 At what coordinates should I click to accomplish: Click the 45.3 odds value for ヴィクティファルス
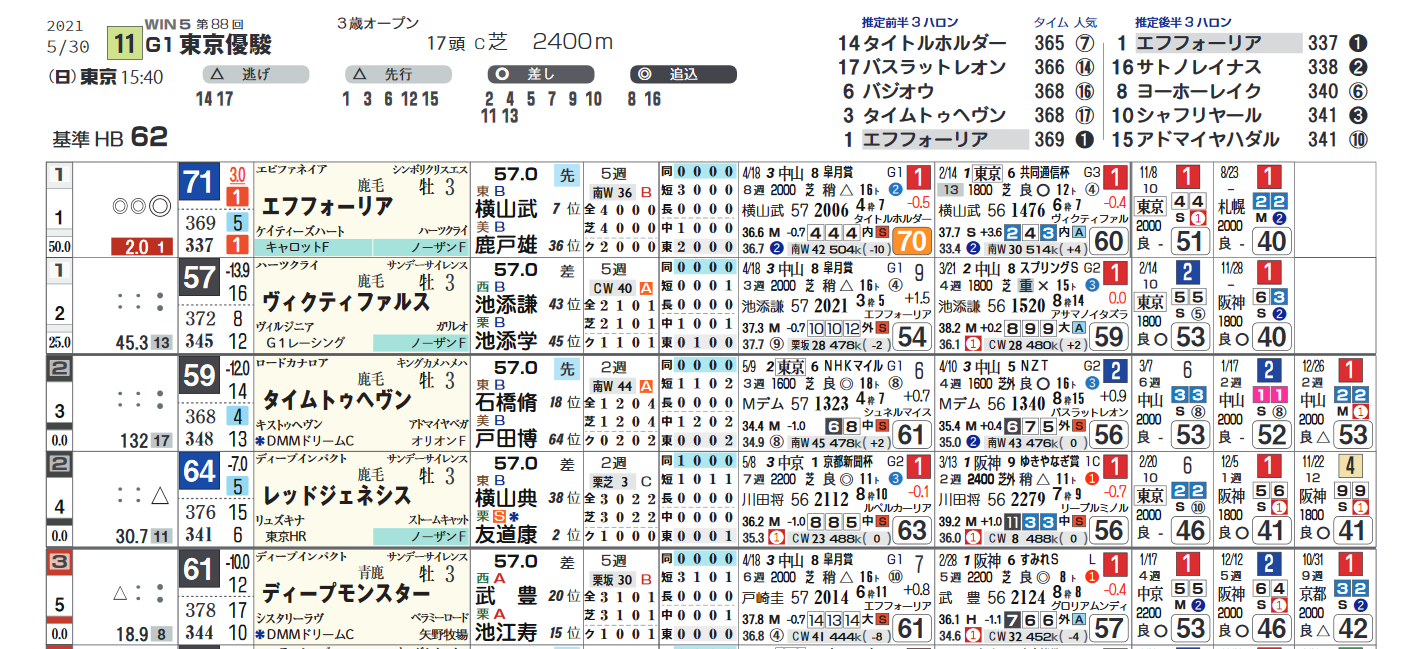coord(131,343)
